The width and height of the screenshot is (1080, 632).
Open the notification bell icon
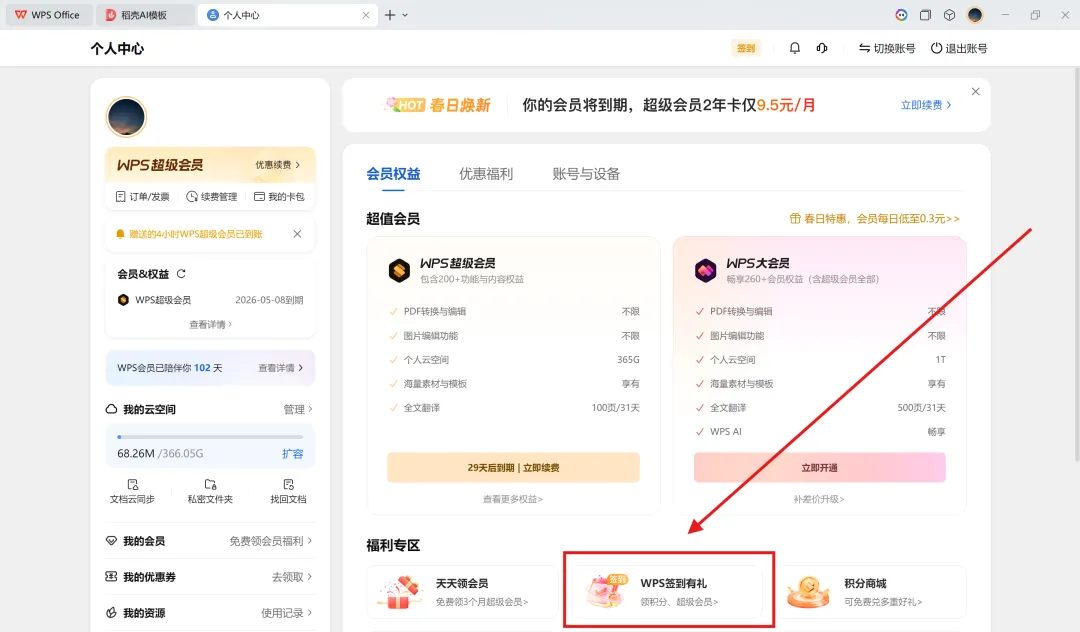[794, 48]
